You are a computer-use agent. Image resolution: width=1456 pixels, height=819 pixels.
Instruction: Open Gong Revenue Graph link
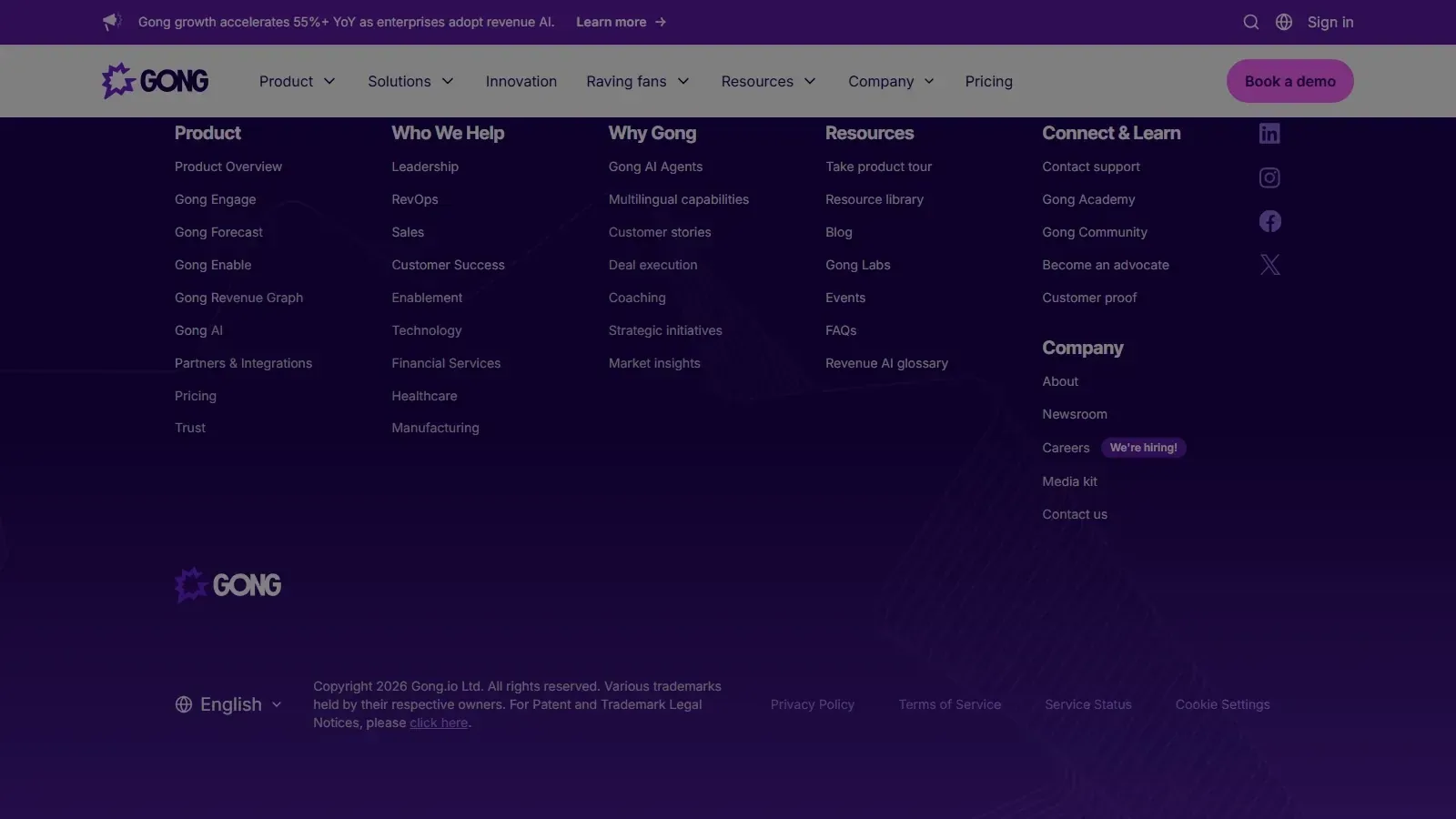[x=239, y=298]
